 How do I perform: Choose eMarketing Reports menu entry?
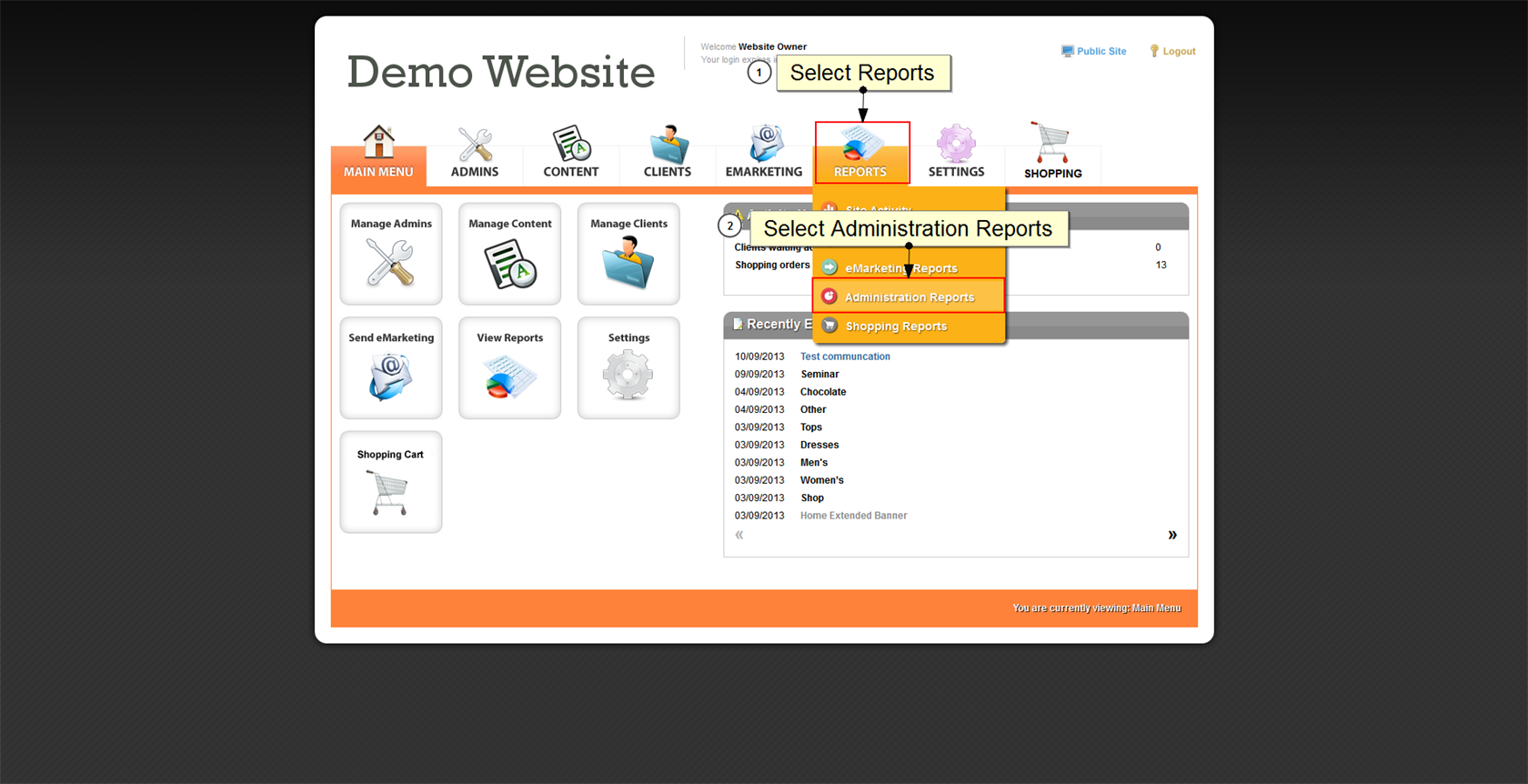(900, 268)
